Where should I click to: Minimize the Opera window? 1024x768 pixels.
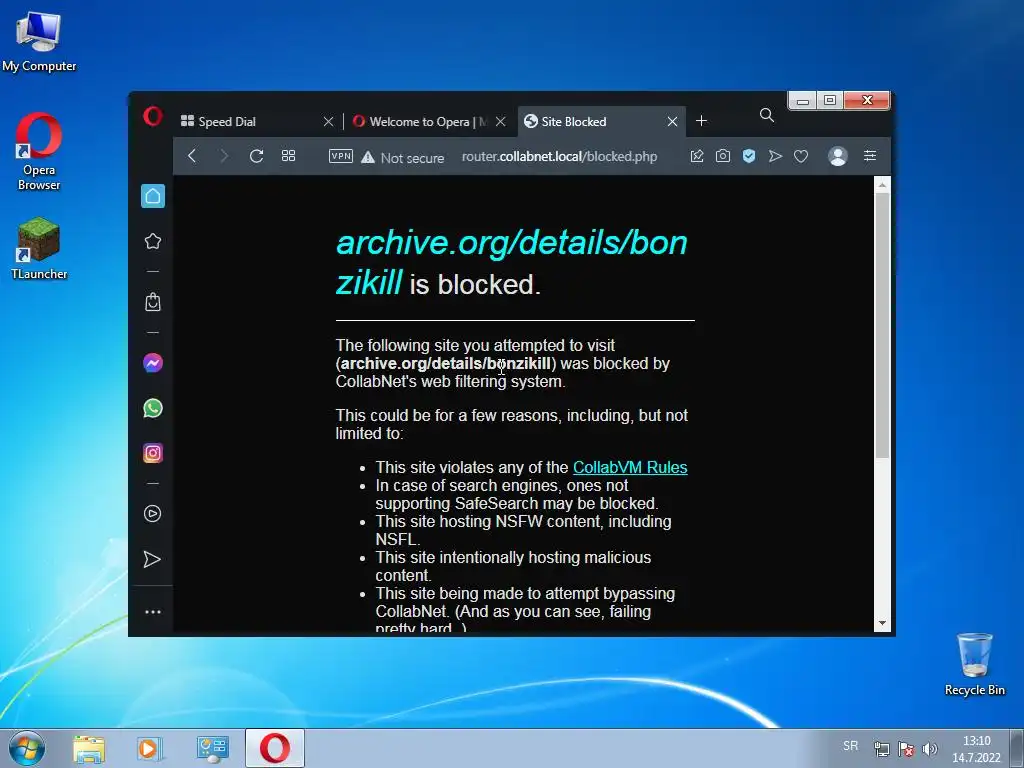coord(803,101)
